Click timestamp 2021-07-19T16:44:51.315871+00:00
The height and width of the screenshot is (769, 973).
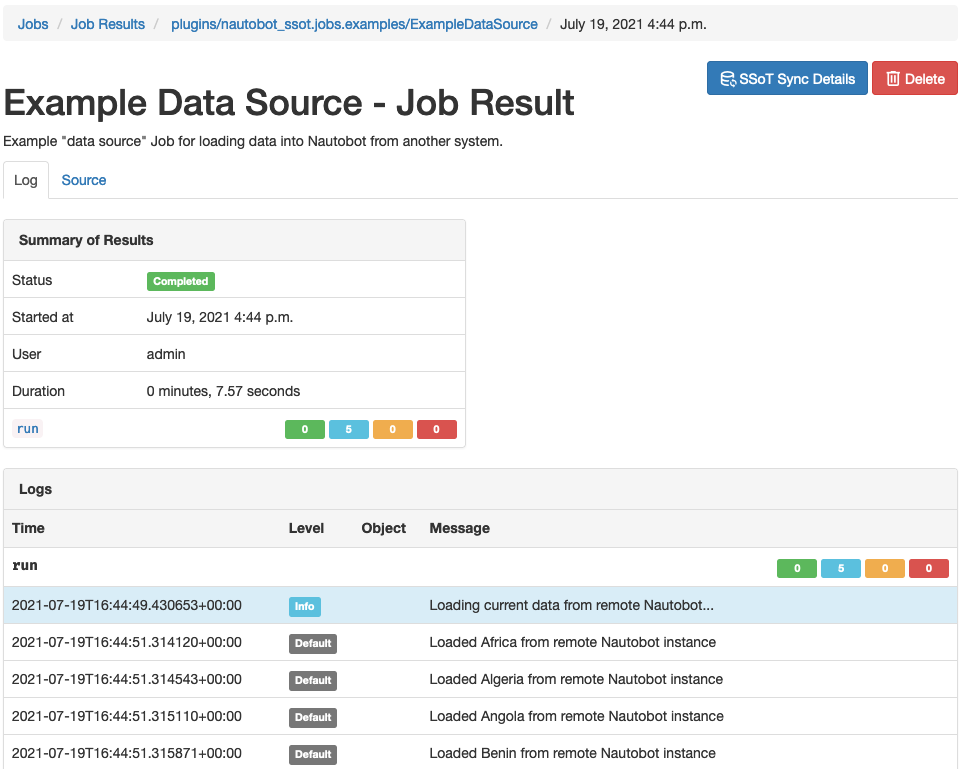point(127,753)
